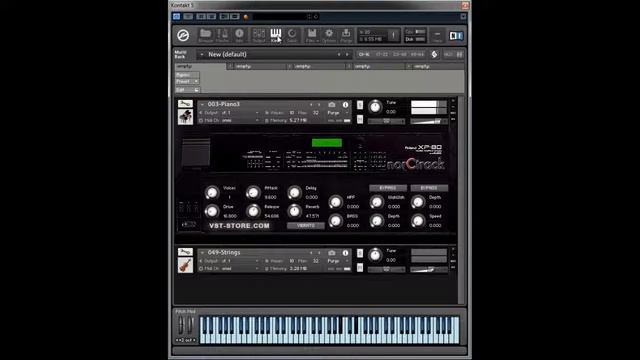Select next instrument arrow on 003-Piano3
The height and width of the screenshot is (360, 640).
pyautogui.click(x=319, y=105)
